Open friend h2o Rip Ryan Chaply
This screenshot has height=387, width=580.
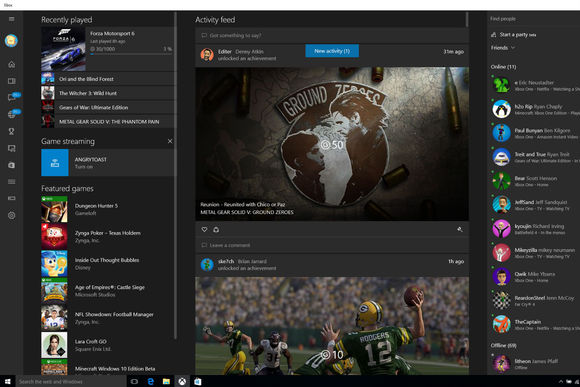click(x=535, y=110)
